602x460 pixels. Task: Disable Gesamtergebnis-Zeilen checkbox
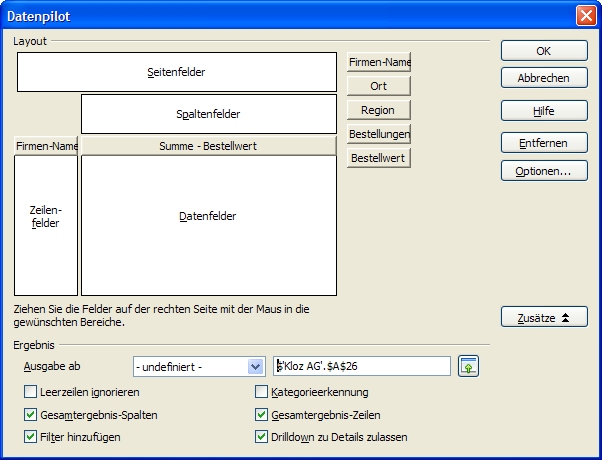coord(262,414)
